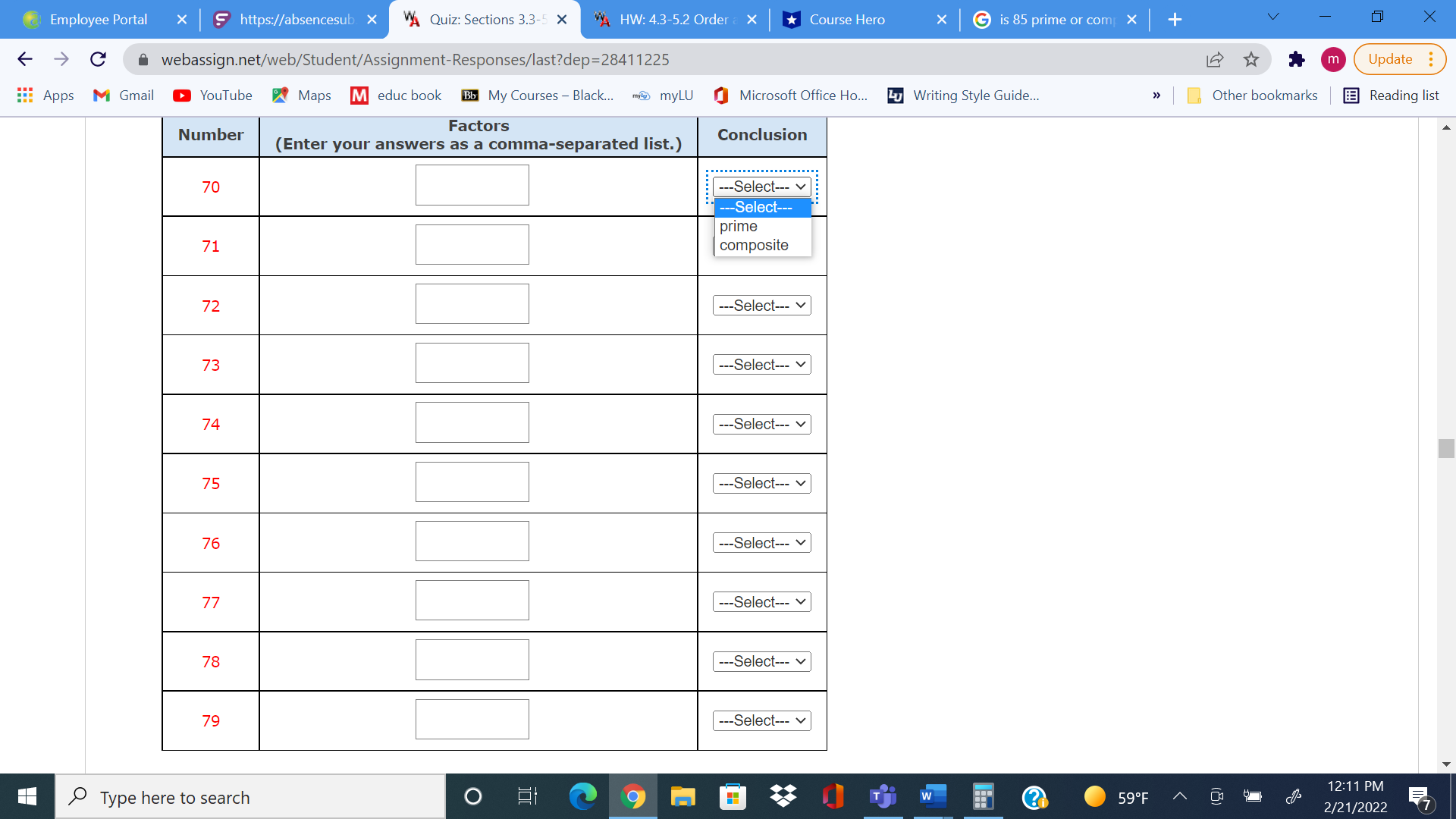Select prime from the open Conclusion dropdown

(x=737, y=226)
